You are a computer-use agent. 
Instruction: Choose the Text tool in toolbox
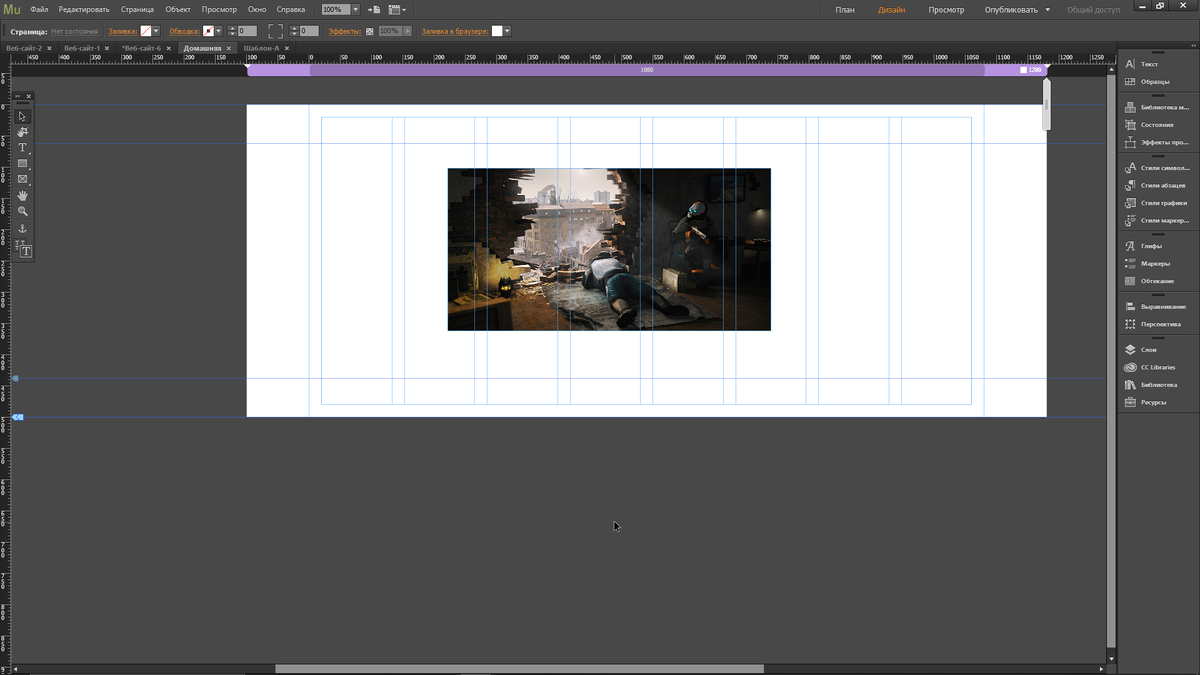tap(22, 148)
